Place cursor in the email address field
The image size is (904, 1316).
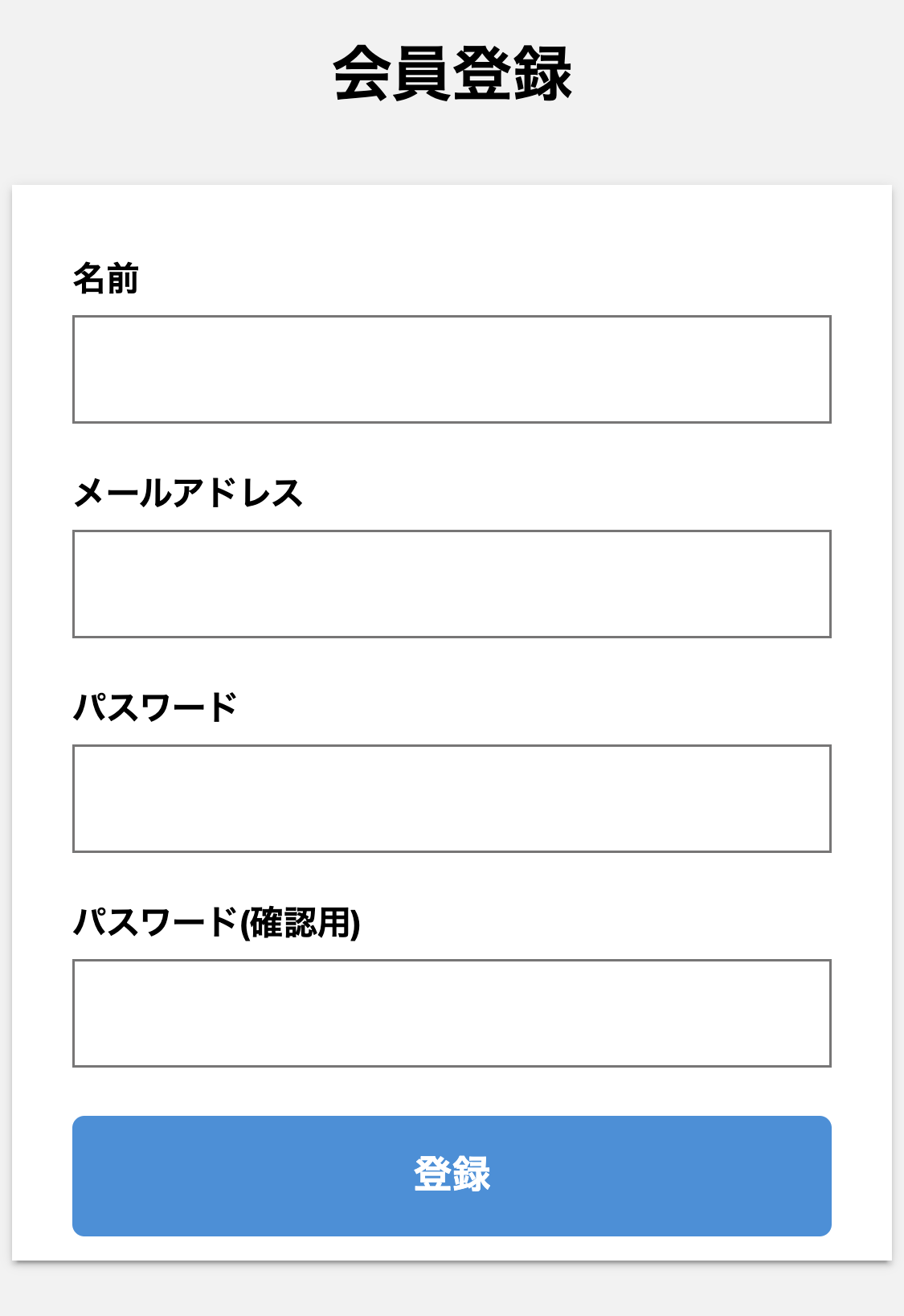452,584
